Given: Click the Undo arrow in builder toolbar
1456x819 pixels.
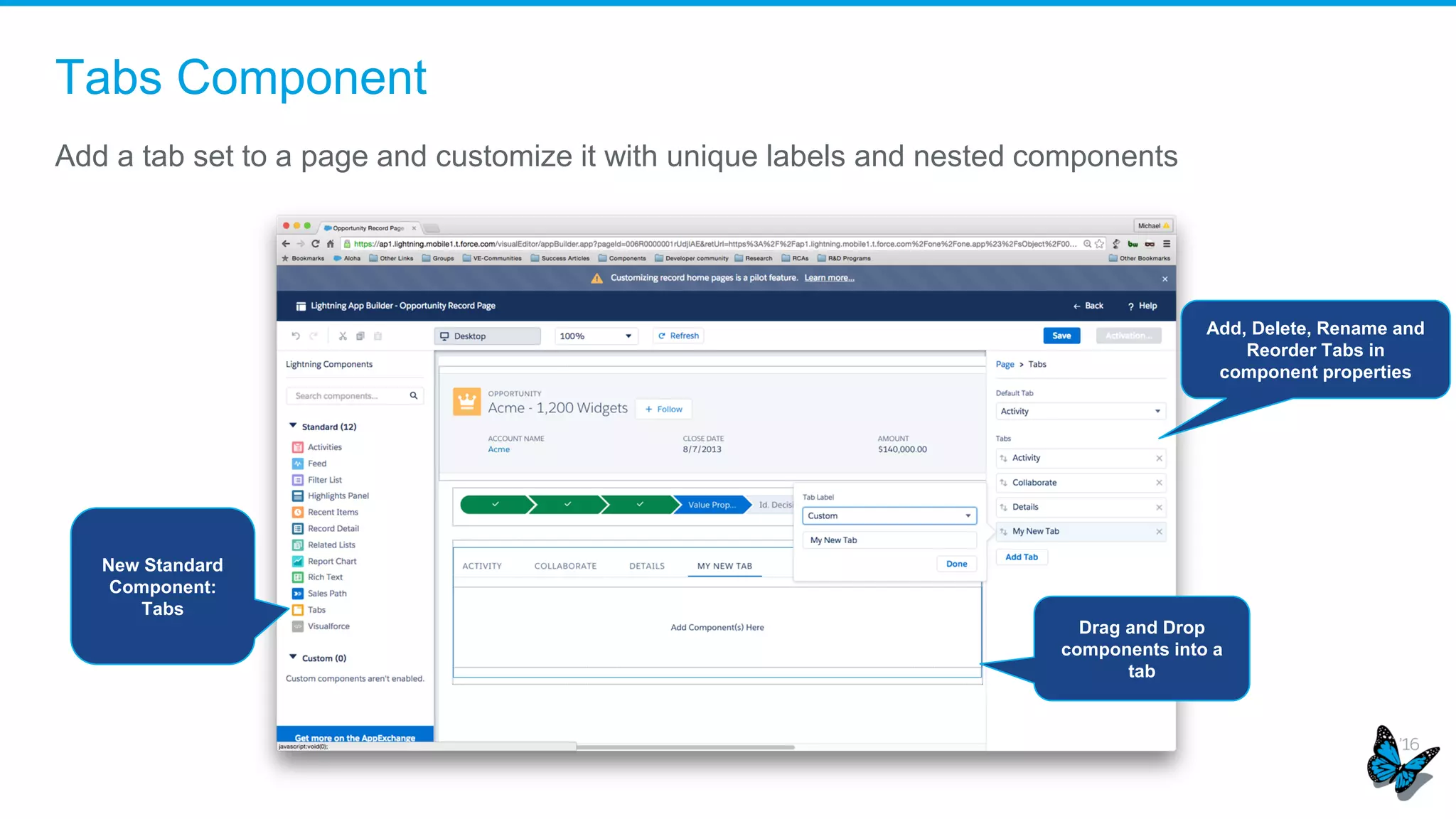Looking at the screenshot, I should 296,336.
